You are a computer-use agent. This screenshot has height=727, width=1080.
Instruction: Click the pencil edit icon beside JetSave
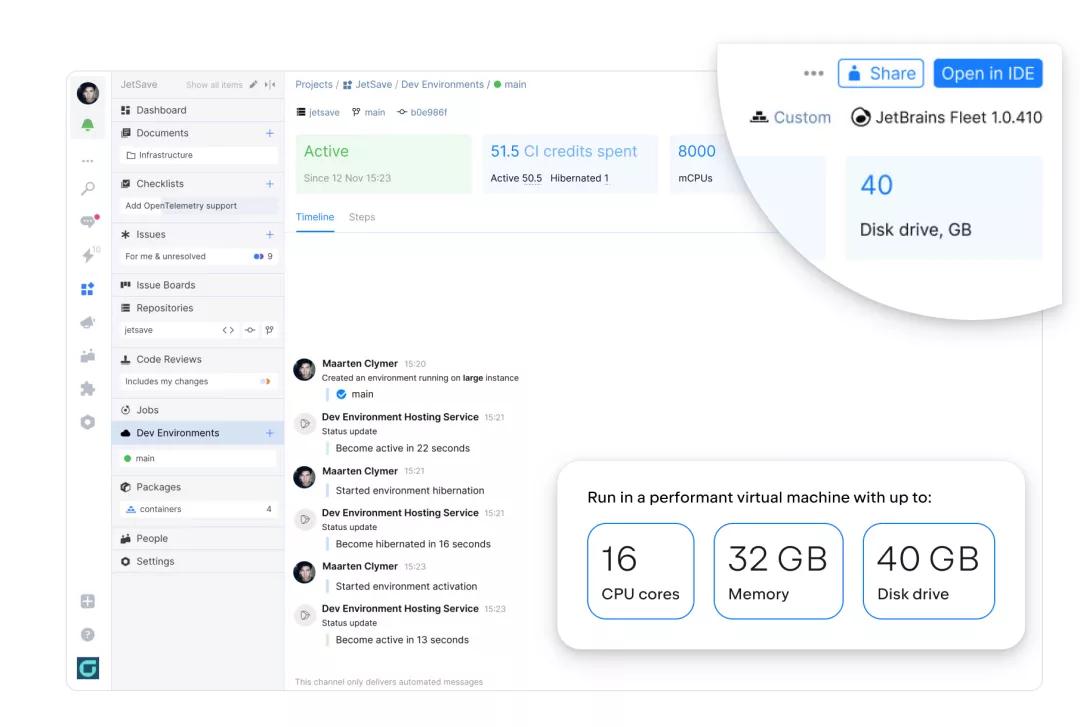pyautogui.click(x=253, y=85)
